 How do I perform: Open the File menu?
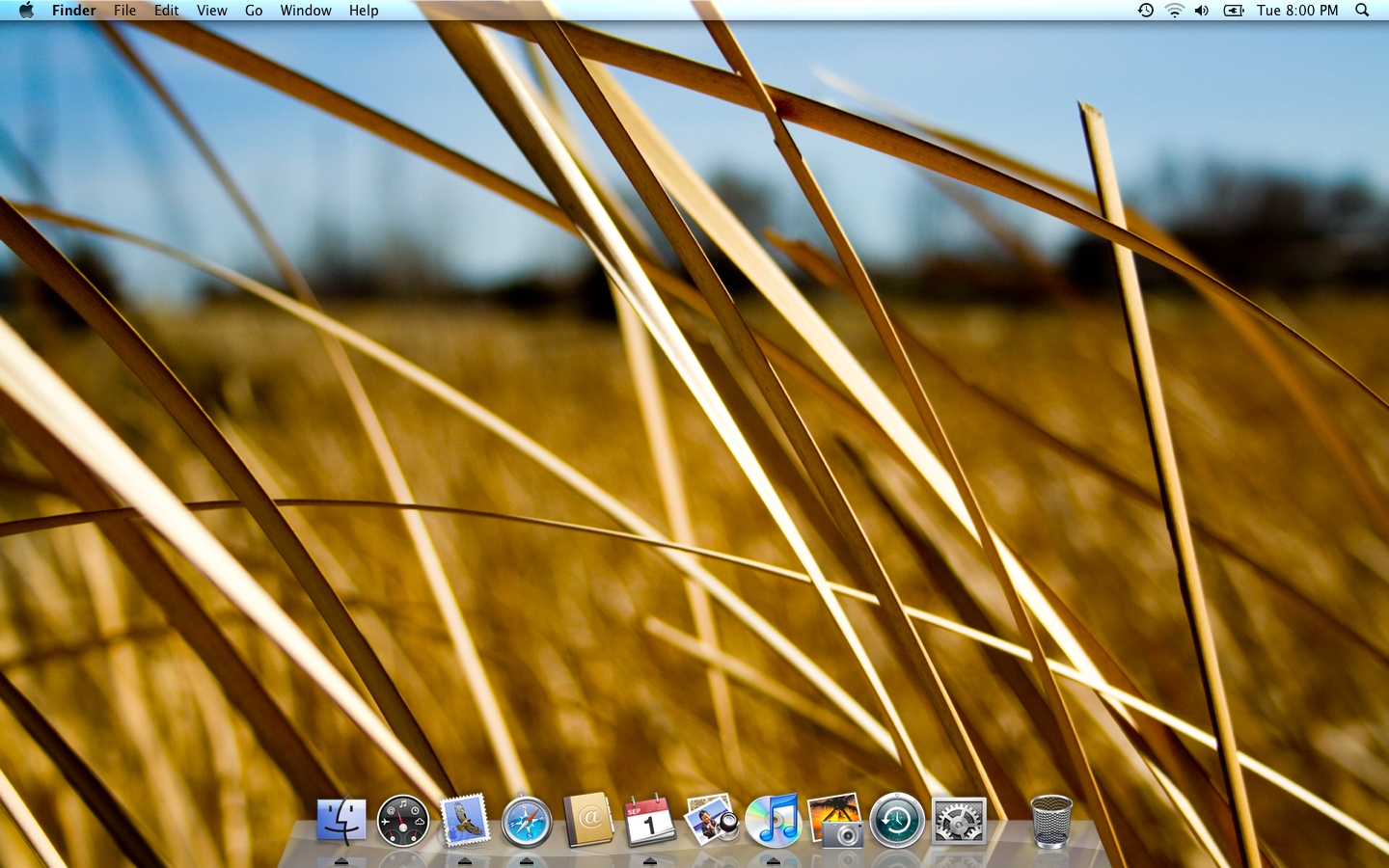[x=124, y=11]
